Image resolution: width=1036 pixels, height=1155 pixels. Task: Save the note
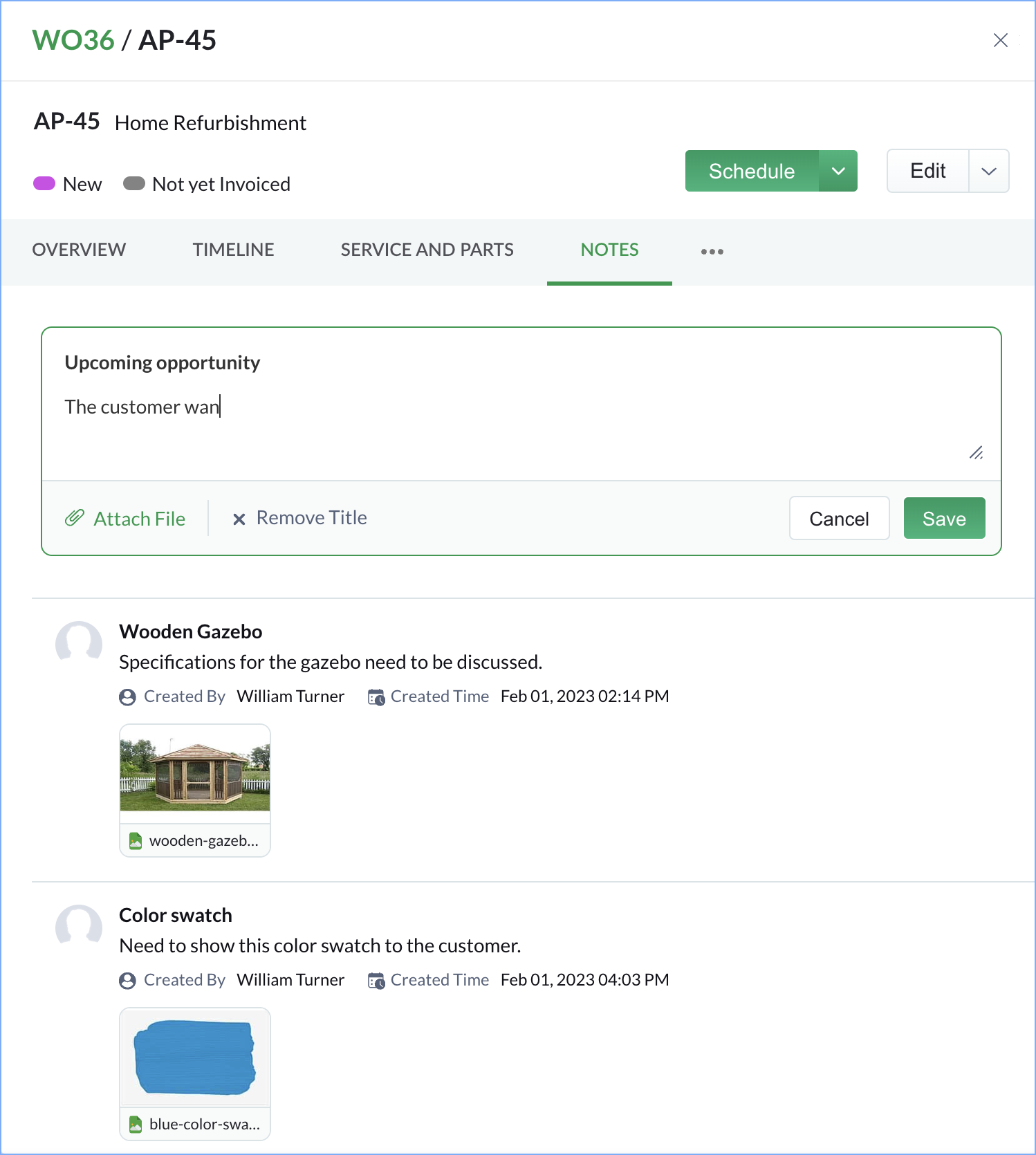pos(944,518)
